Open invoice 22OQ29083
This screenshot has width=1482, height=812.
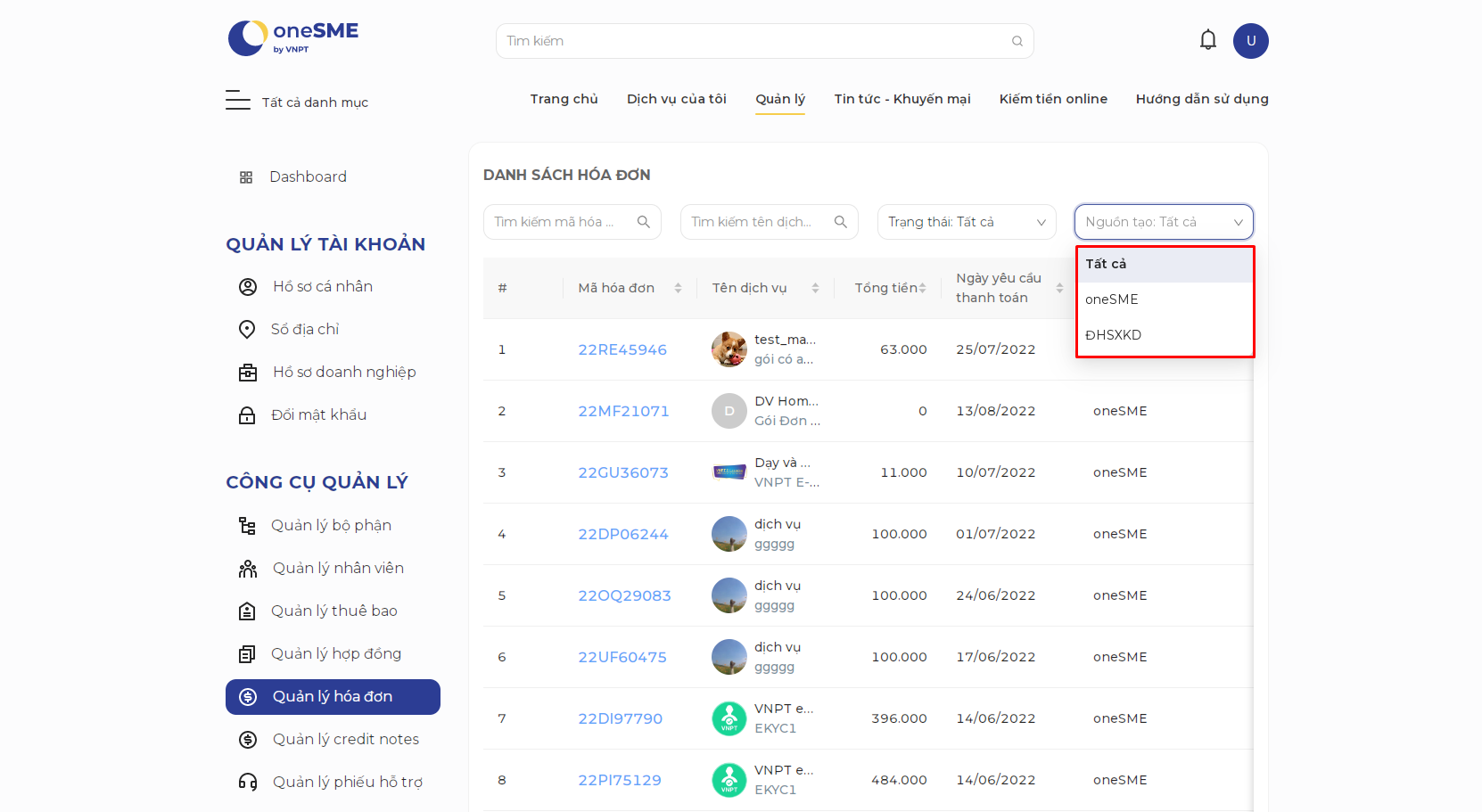point(624,595)
